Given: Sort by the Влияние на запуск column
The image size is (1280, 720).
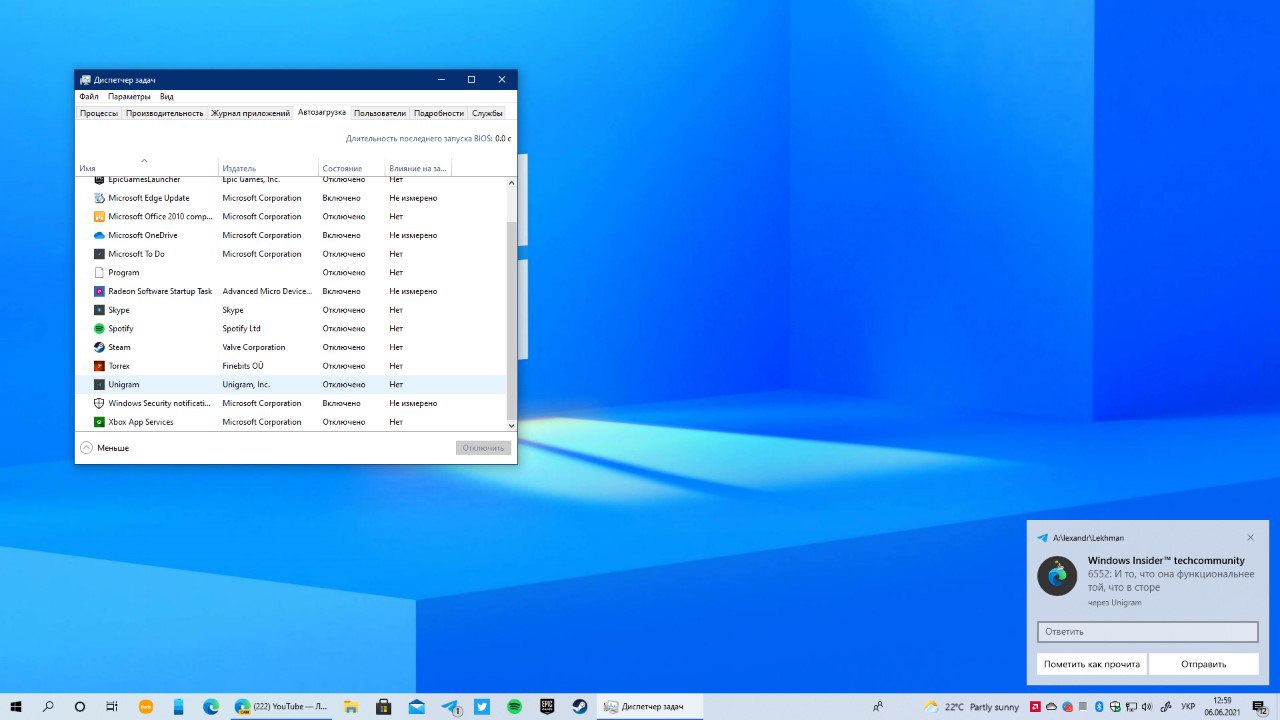Looking at the screenshot, I should click(418, 168).
